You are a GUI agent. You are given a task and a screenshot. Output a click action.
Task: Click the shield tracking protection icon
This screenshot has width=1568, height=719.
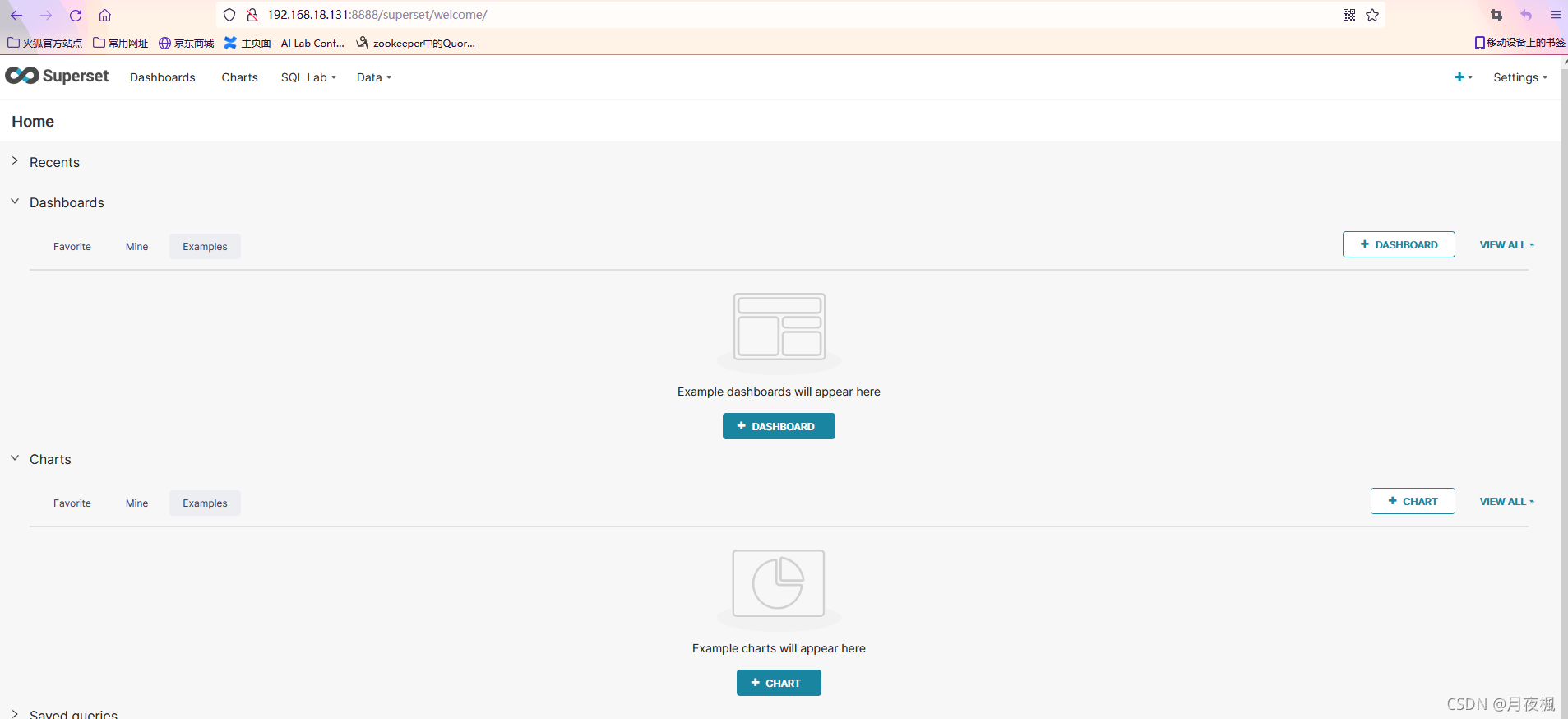[229, 15]
